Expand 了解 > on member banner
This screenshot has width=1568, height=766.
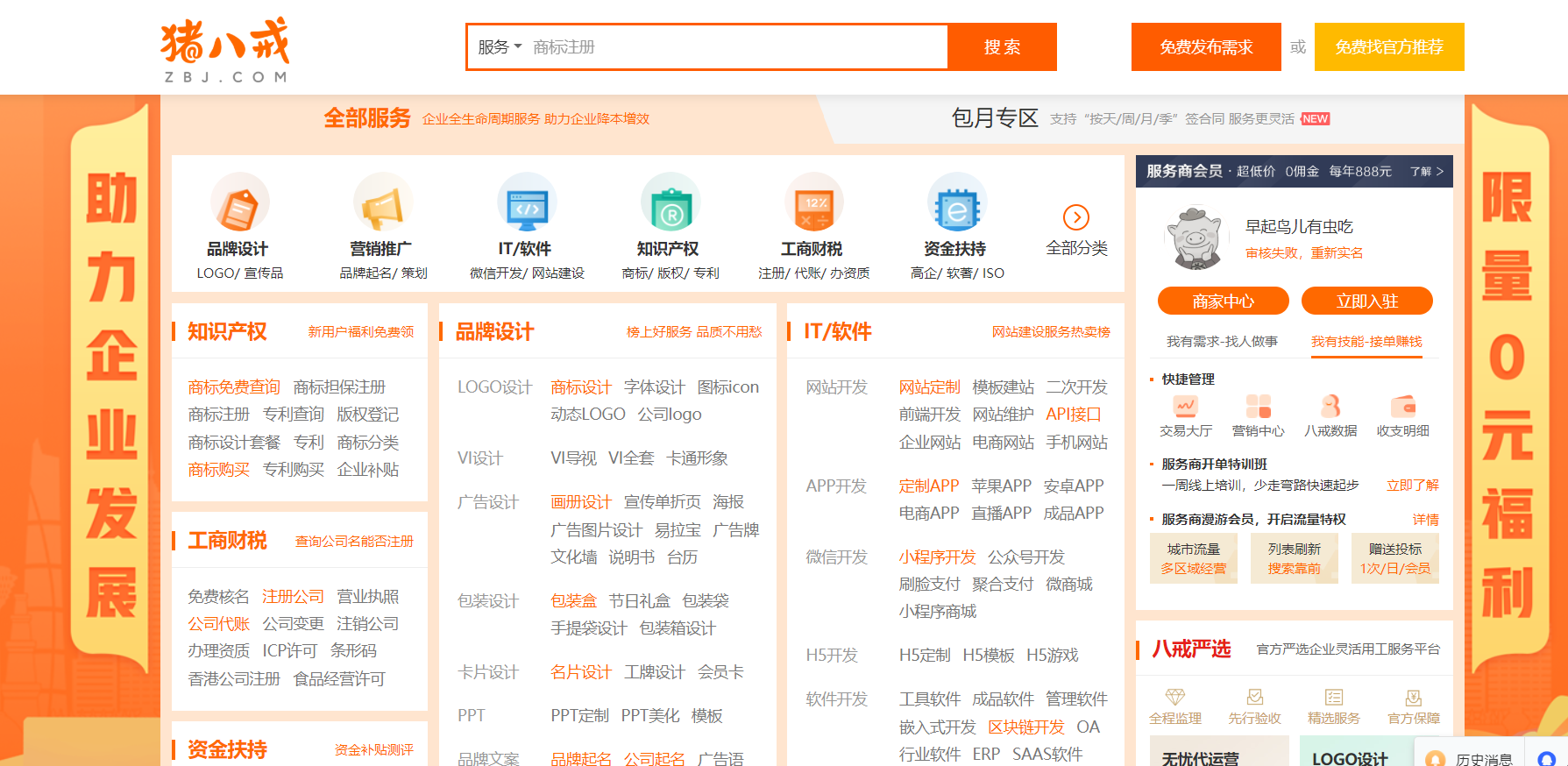(1427, 171)
